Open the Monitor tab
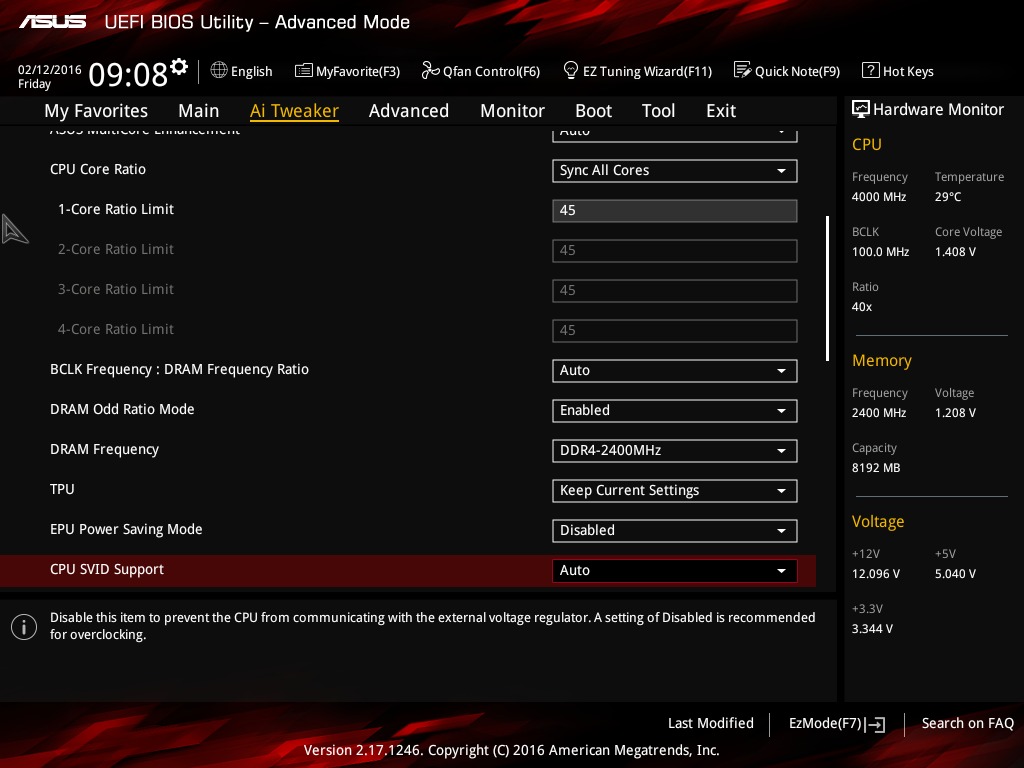This screenshot has height=768, width=1024. 512,111
